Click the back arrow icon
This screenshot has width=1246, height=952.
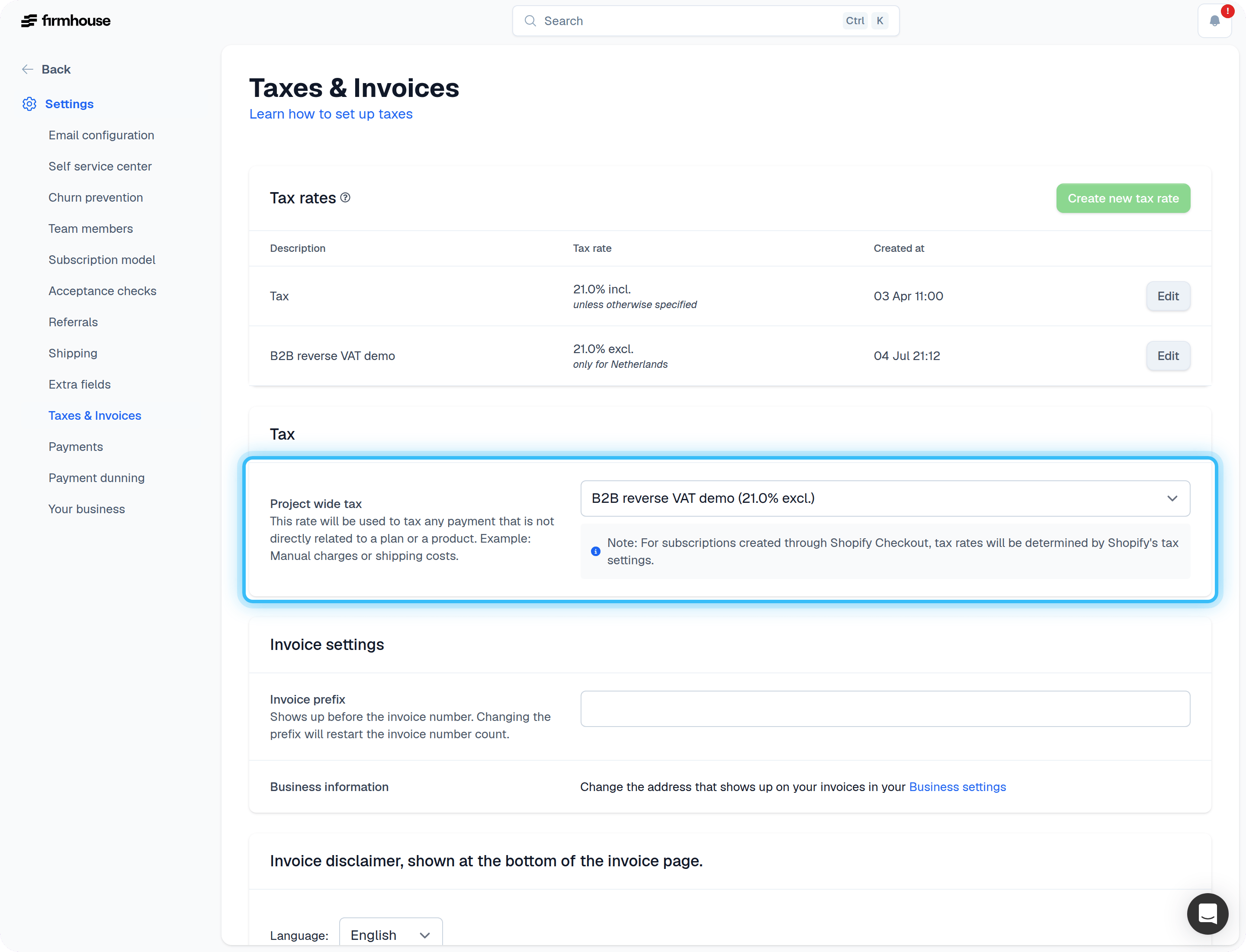27,69
